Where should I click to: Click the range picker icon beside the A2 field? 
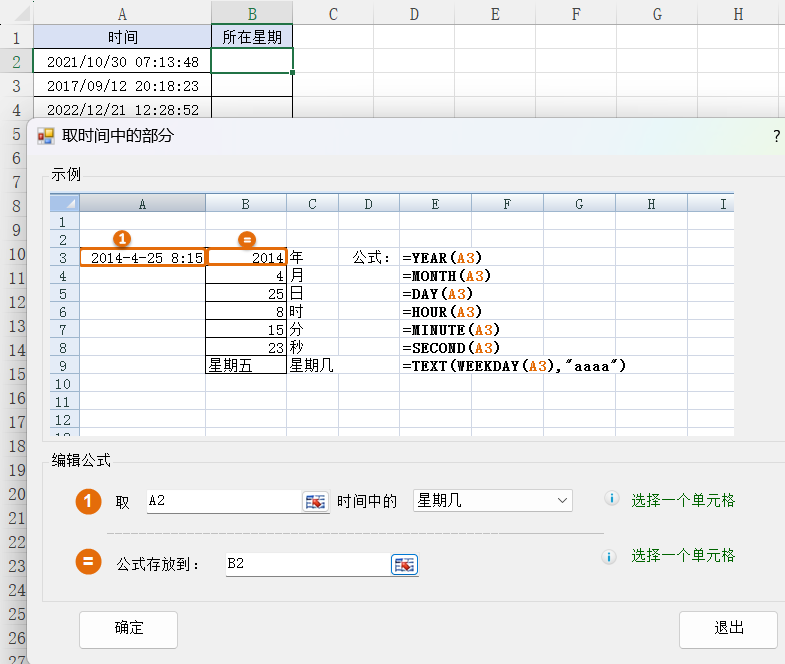315,501
